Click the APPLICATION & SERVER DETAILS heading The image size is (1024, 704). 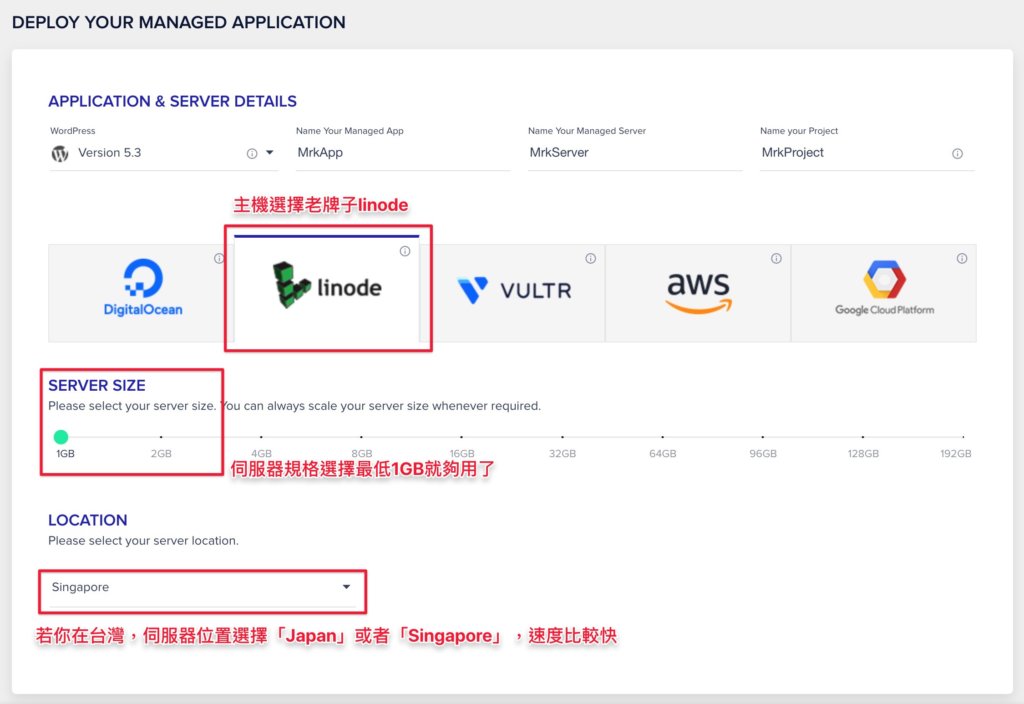pyautogui.click(x=172, y=101)
